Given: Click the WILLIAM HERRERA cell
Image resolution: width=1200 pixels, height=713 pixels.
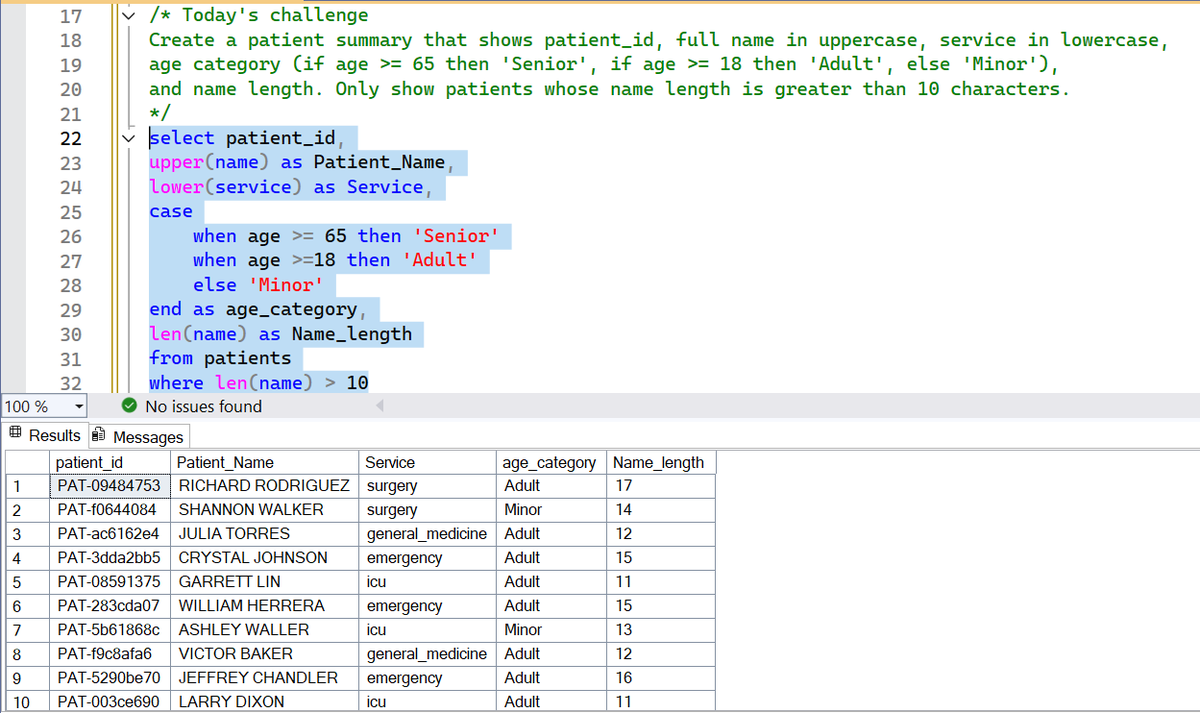Looking at the screenshot, I should click(263, 606).
